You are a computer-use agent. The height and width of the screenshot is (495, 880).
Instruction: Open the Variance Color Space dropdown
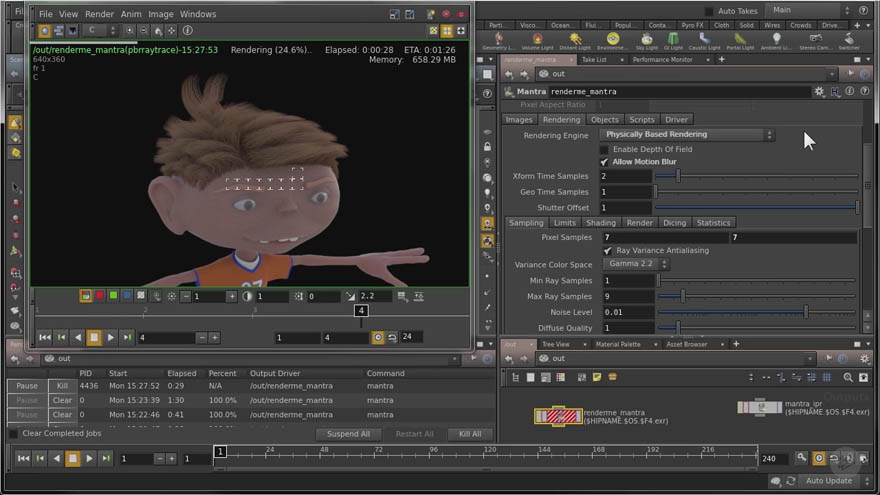coord(635,264)
